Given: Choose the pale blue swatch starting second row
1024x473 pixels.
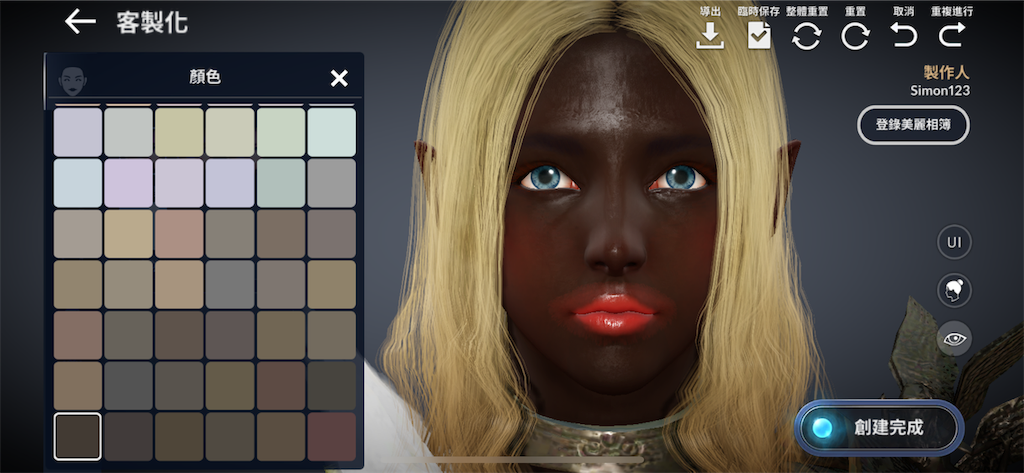Looking at the screenshot, I should (x=78, y=183).
